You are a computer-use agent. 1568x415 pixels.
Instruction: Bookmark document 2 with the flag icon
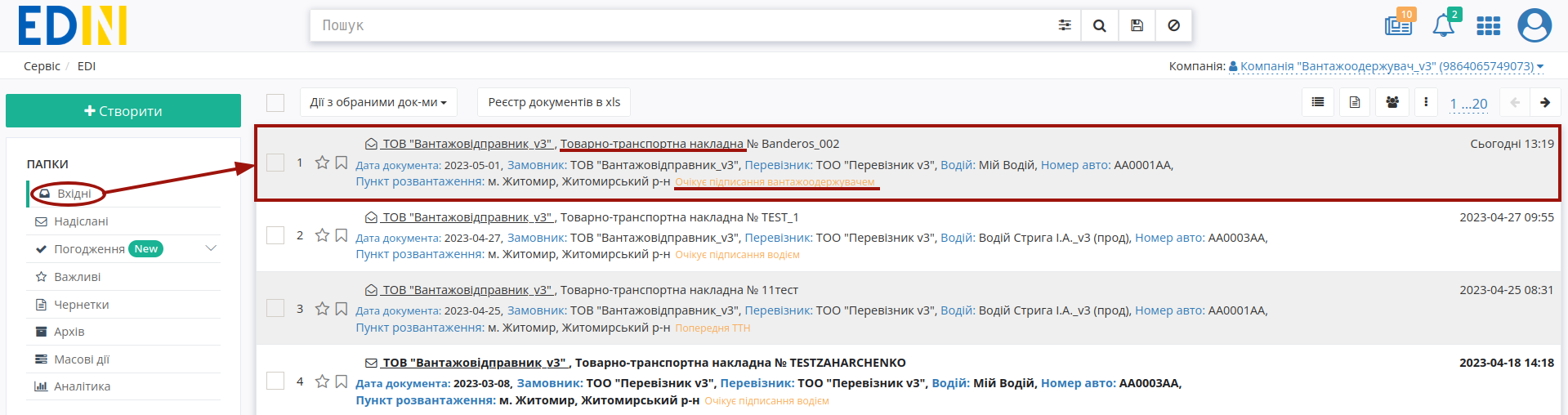click(342, 235)
